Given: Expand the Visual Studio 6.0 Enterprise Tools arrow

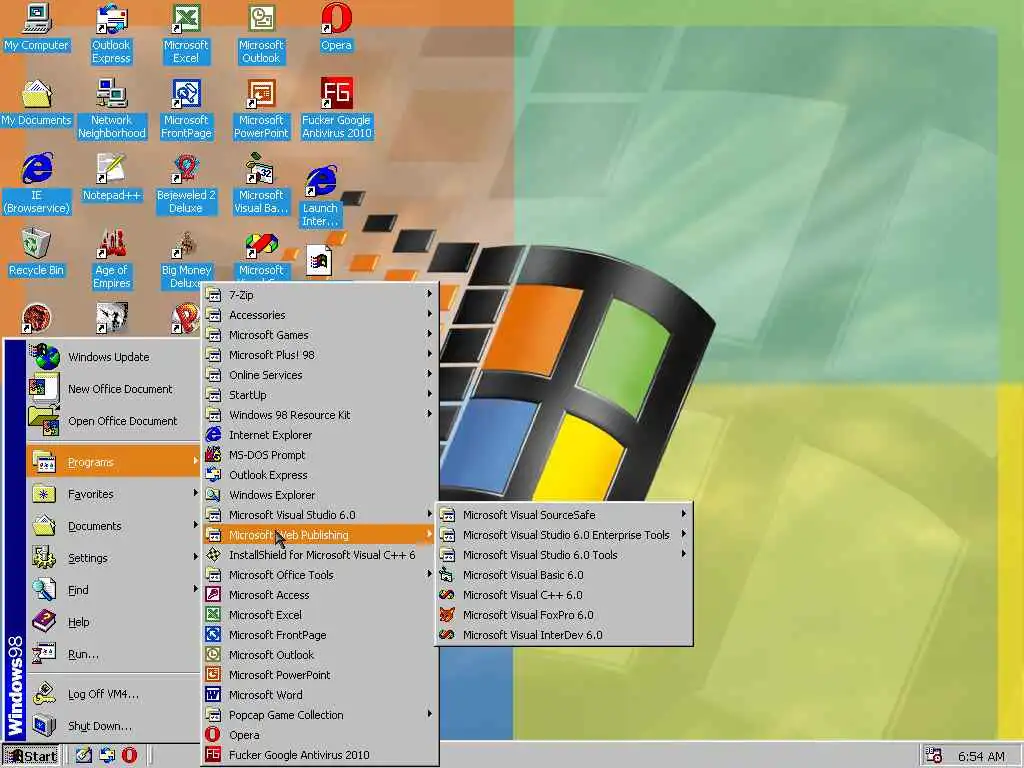Looking at the screenshot, I should tap(684, 534).
